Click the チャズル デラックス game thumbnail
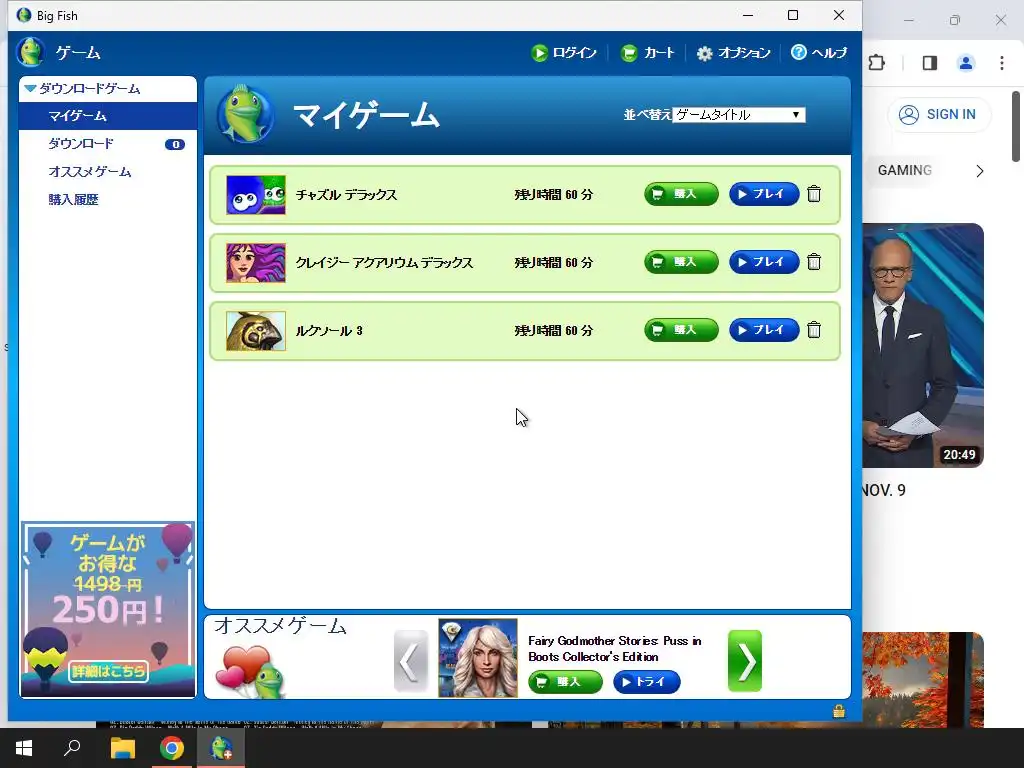This screenshot has width=1024, height=768. (x=256, y=195)
